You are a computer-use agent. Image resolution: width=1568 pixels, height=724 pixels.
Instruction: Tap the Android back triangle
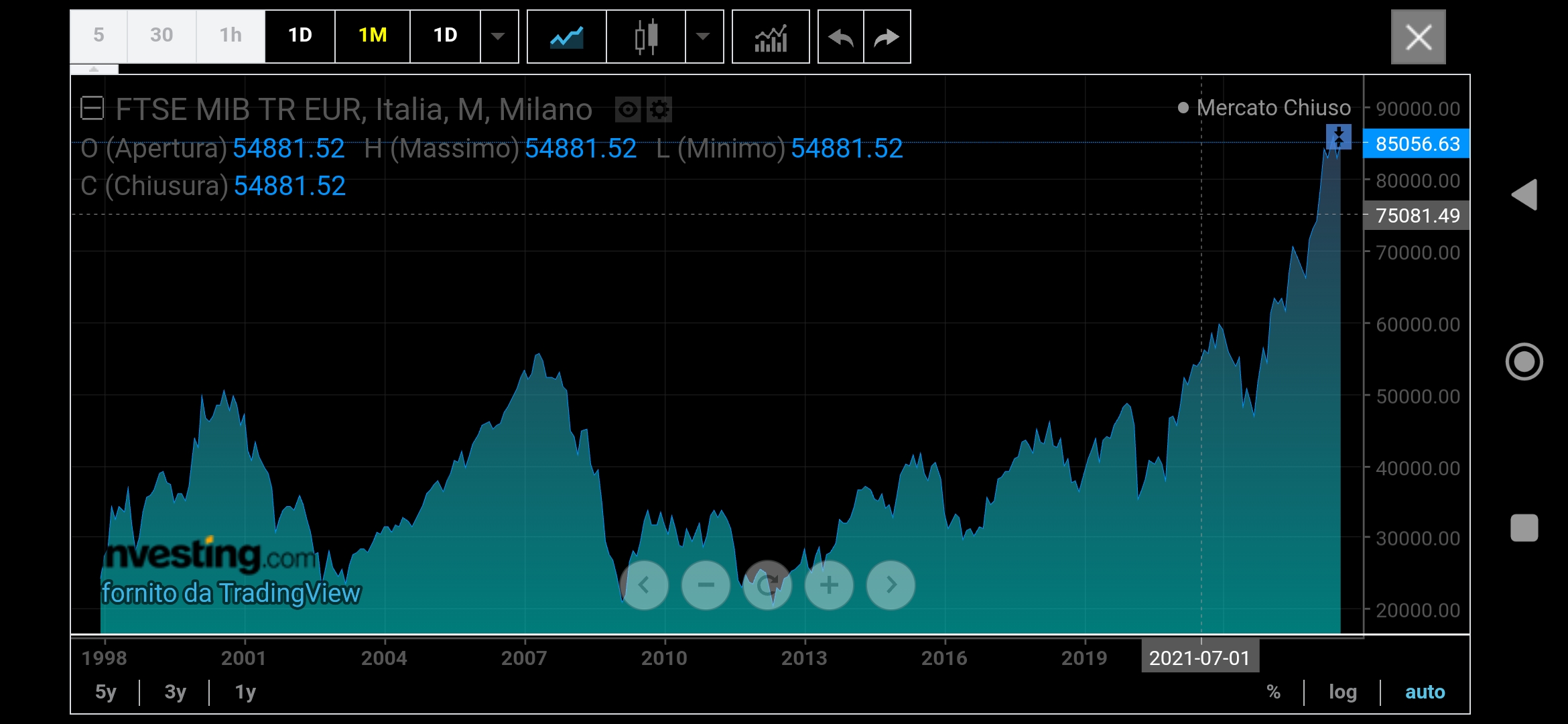[1524, 195]
